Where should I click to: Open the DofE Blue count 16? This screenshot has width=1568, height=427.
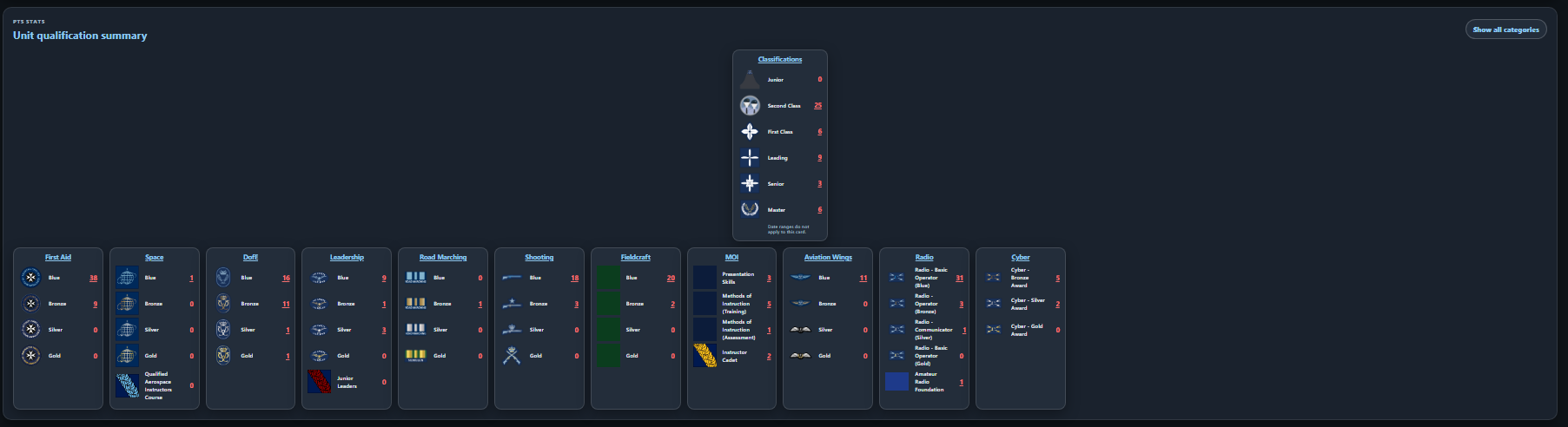tap(286, 278)
